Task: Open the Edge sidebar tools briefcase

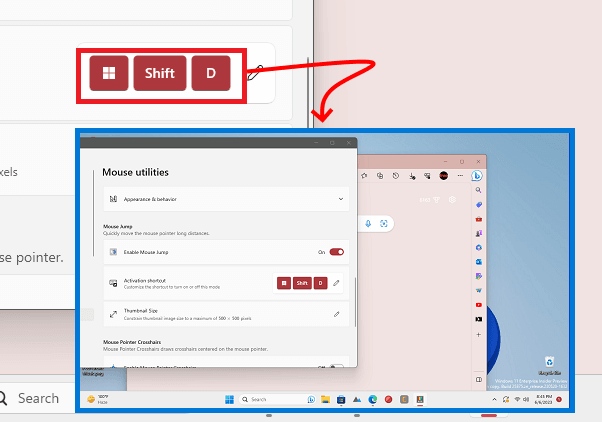Action: click(x=478, y=219)
